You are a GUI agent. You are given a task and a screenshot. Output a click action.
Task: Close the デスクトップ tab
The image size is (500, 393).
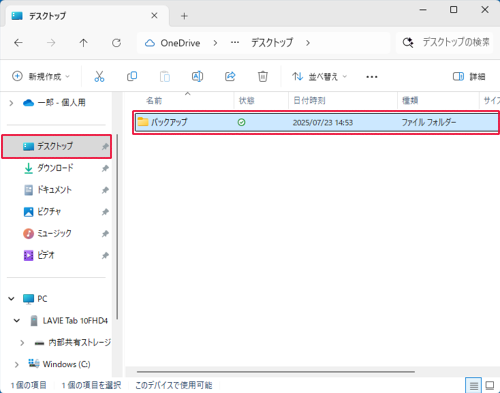tap(154, 15)
